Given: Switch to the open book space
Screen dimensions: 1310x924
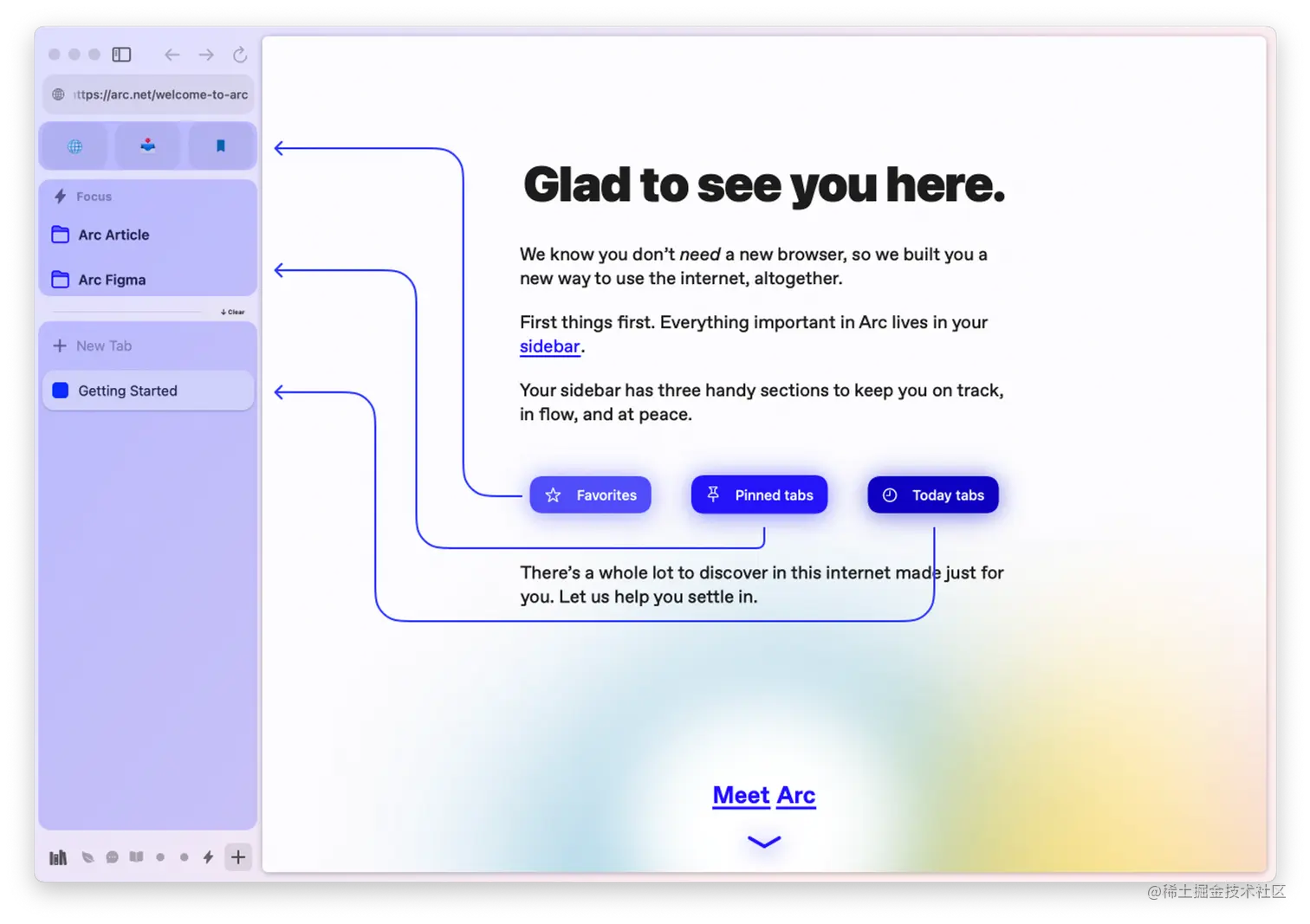Looking at the screenshot, I should [x=136, y=857].
